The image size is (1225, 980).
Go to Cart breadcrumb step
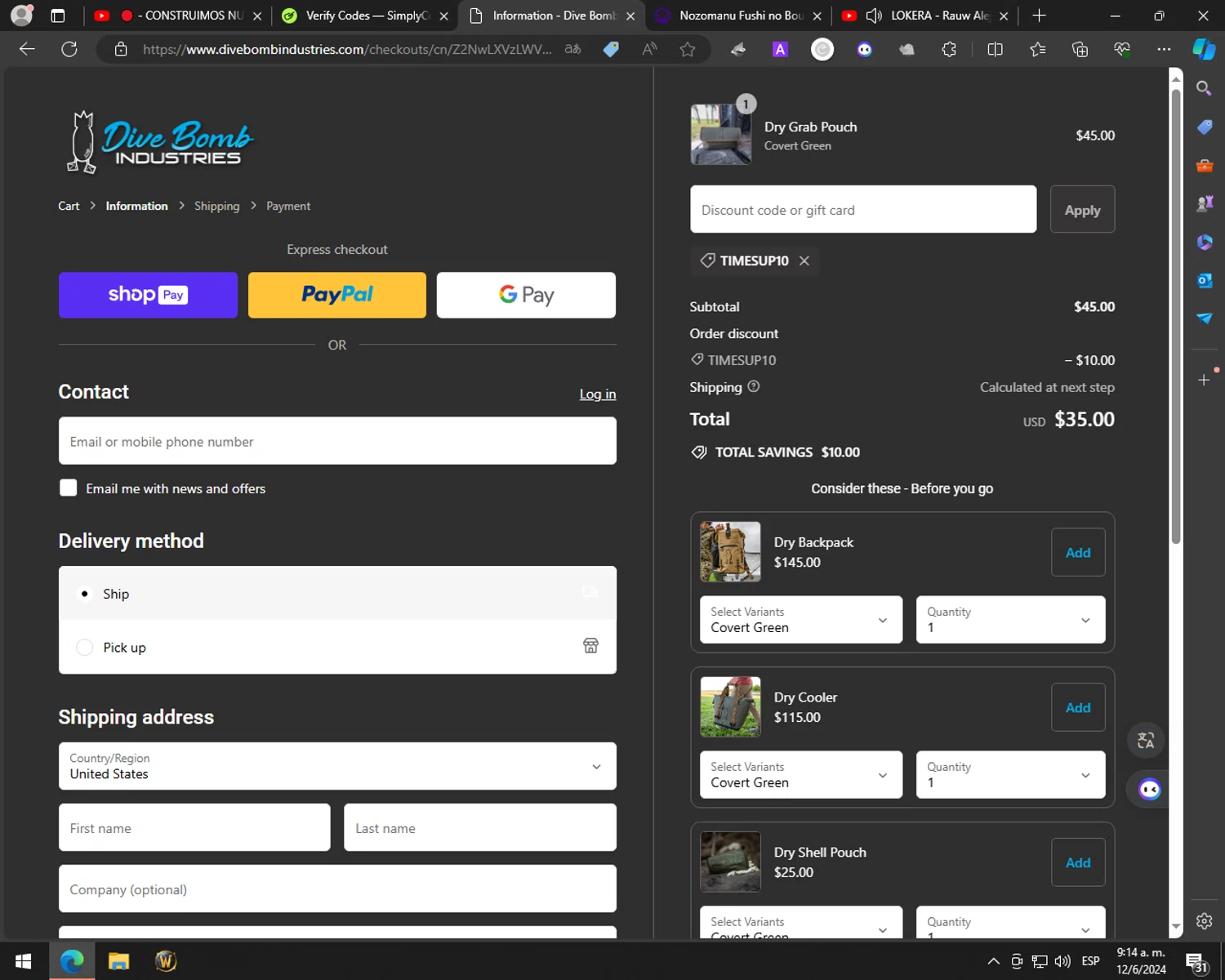click(69, 206)
